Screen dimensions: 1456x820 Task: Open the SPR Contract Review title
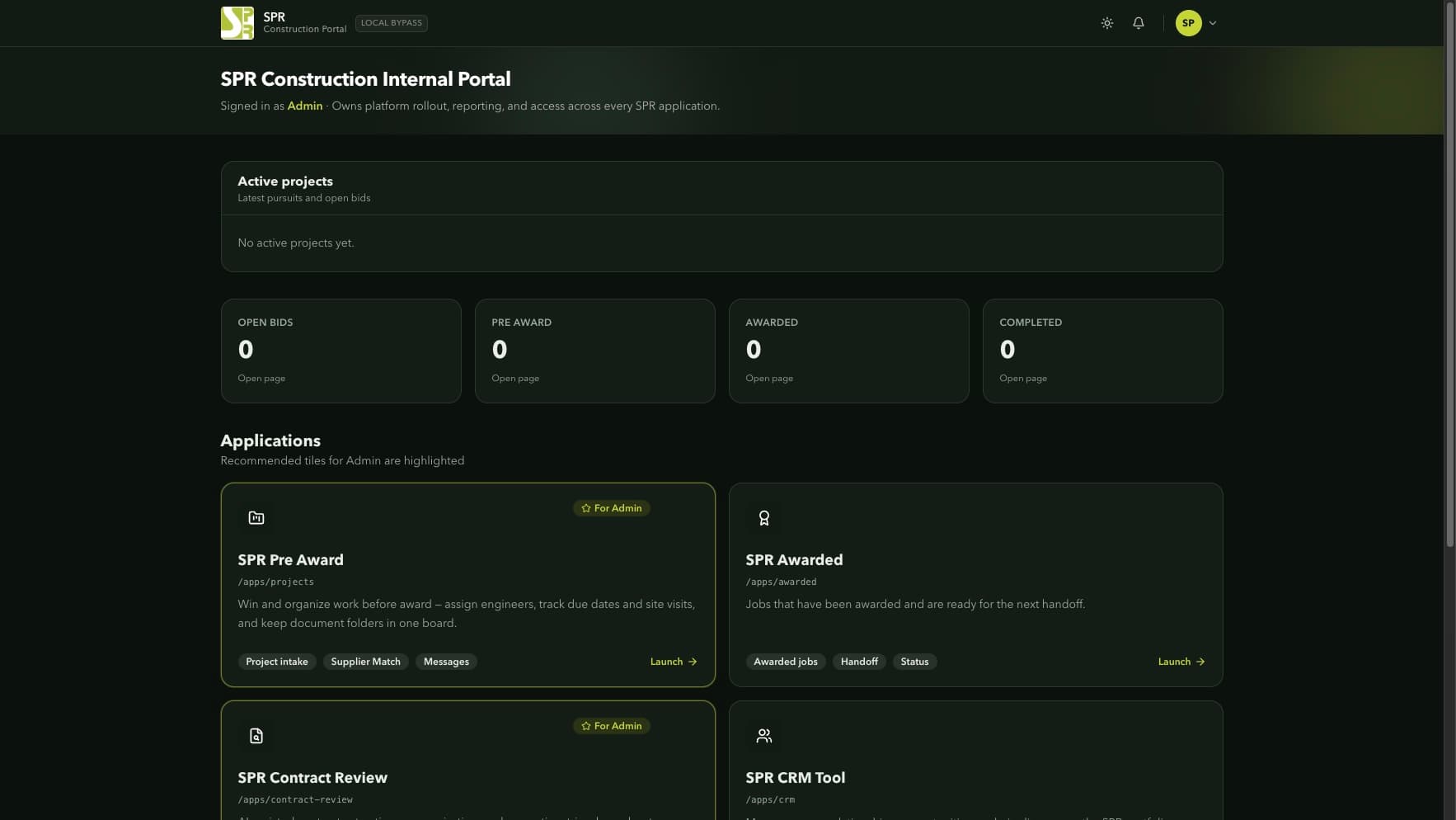312,778
